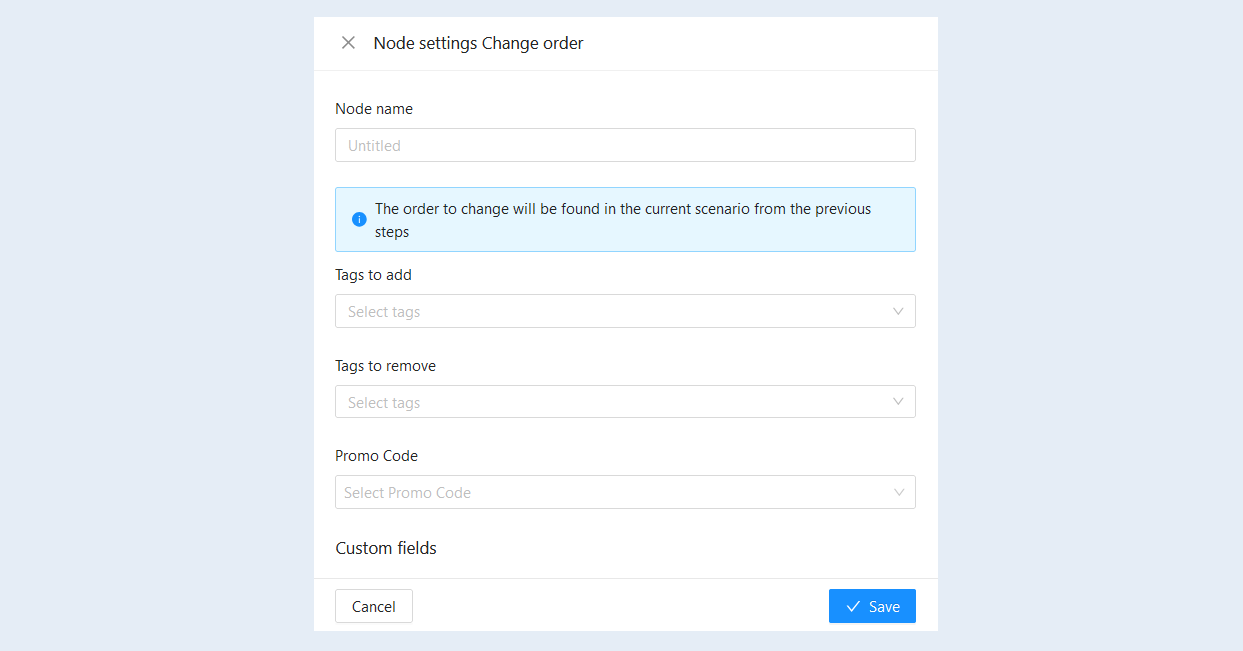Open the Tags to add select box
This screenshot has width=1243, height=651.
(x=625, y=311)
